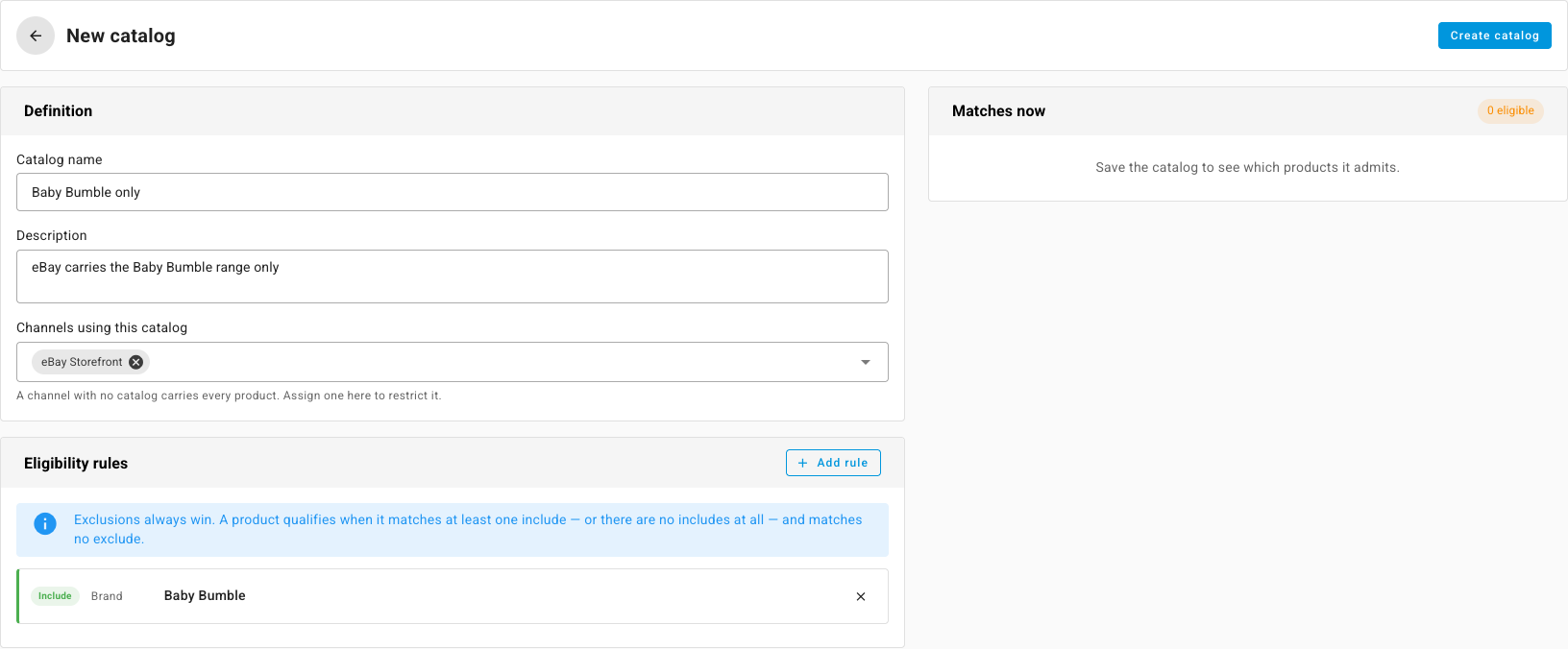The width and height of the screenshot is (1568, 649).
Task: Click the 0 eligible badge
Action: pos(1510,110)
